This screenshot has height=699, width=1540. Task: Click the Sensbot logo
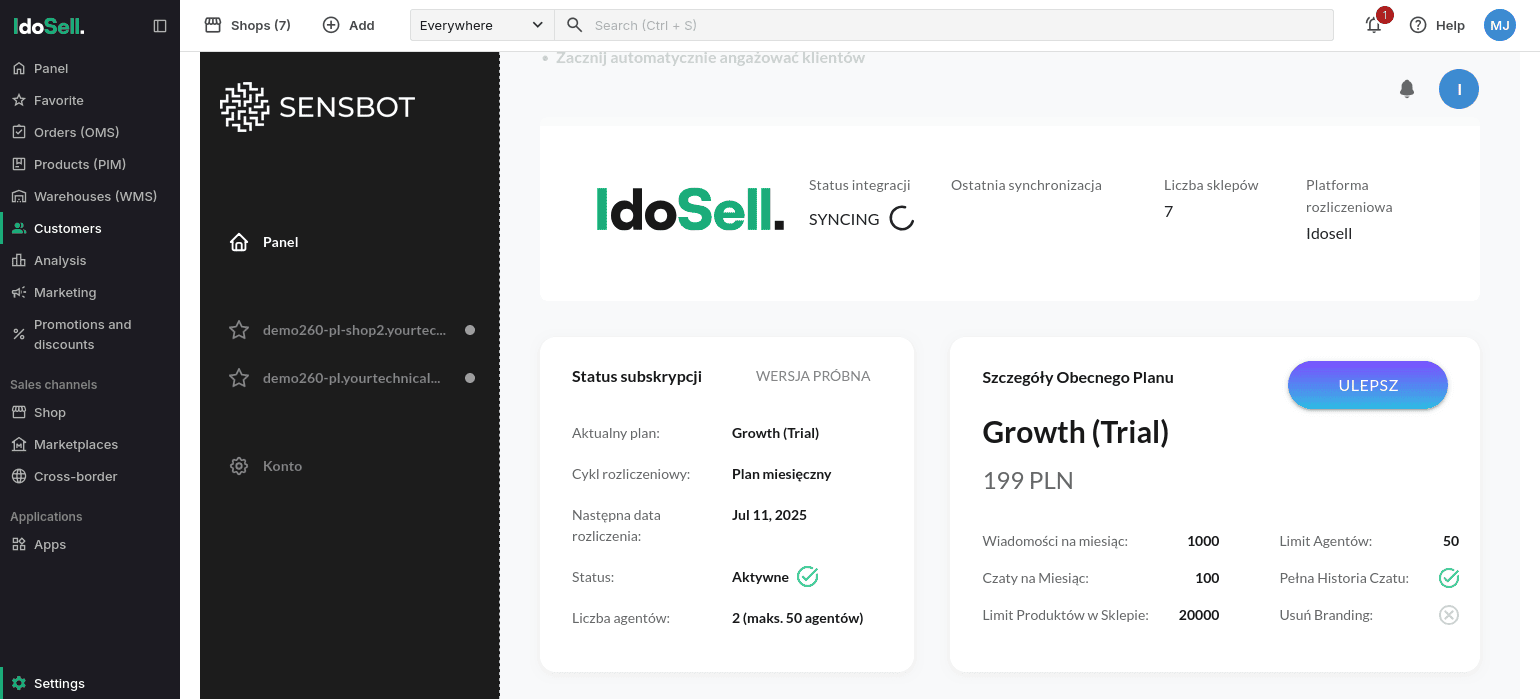click(x=317, y=107)
